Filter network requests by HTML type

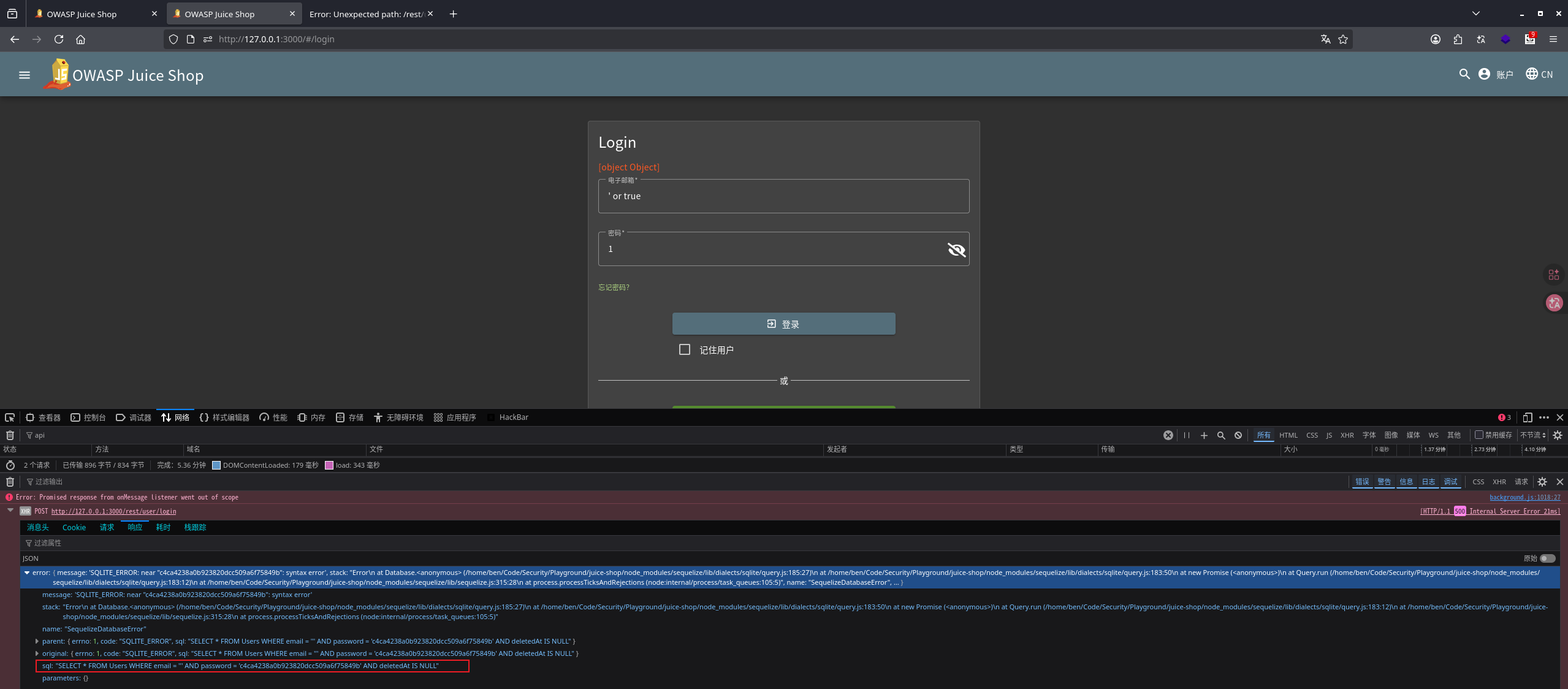1288,435
